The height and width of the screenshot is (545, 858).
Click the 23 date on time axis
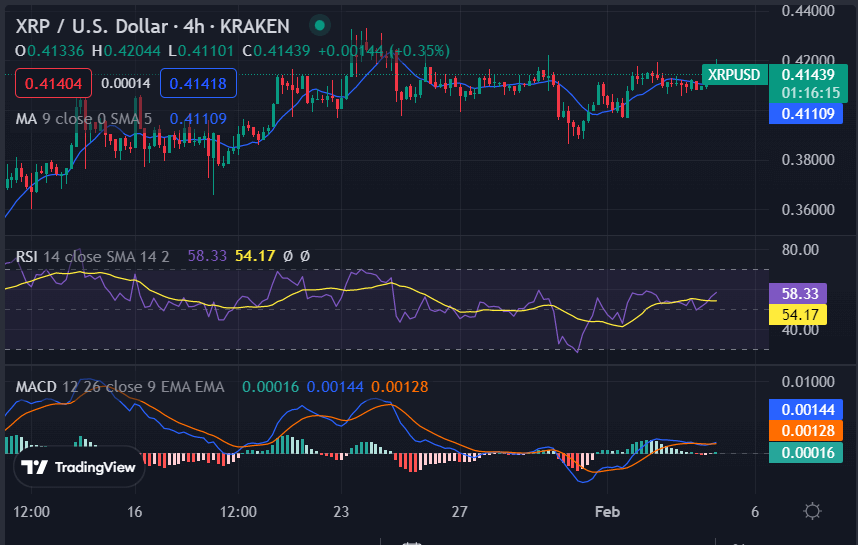342,511
